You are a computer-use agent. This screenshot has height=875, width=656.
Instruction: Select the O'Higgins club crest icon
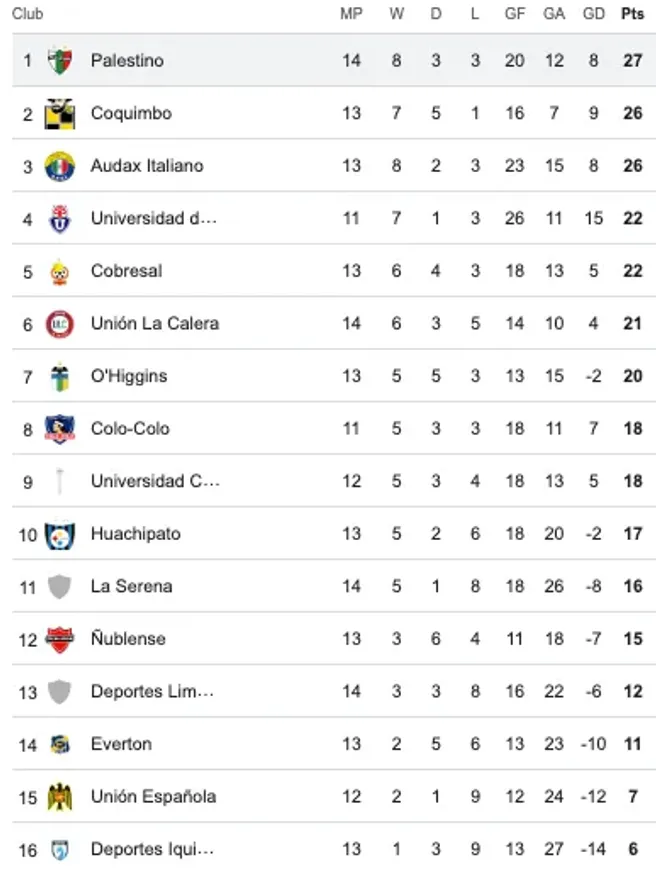60,377
